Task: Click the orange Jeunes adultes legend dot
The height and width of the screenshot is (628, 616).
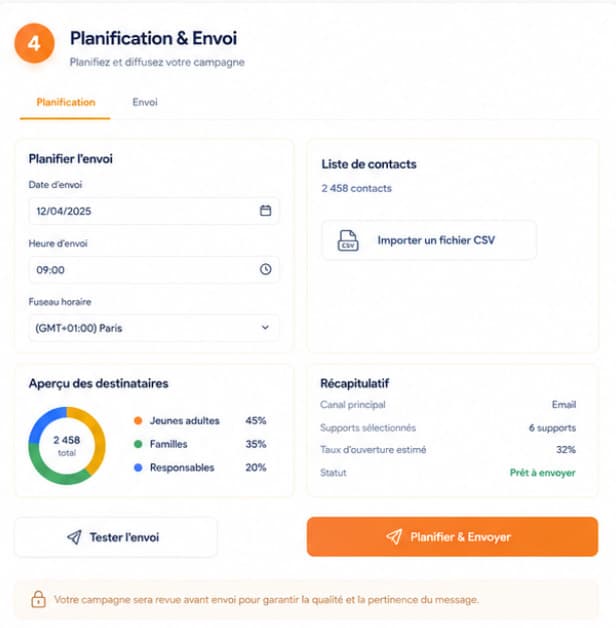Action: coord(138,421)
